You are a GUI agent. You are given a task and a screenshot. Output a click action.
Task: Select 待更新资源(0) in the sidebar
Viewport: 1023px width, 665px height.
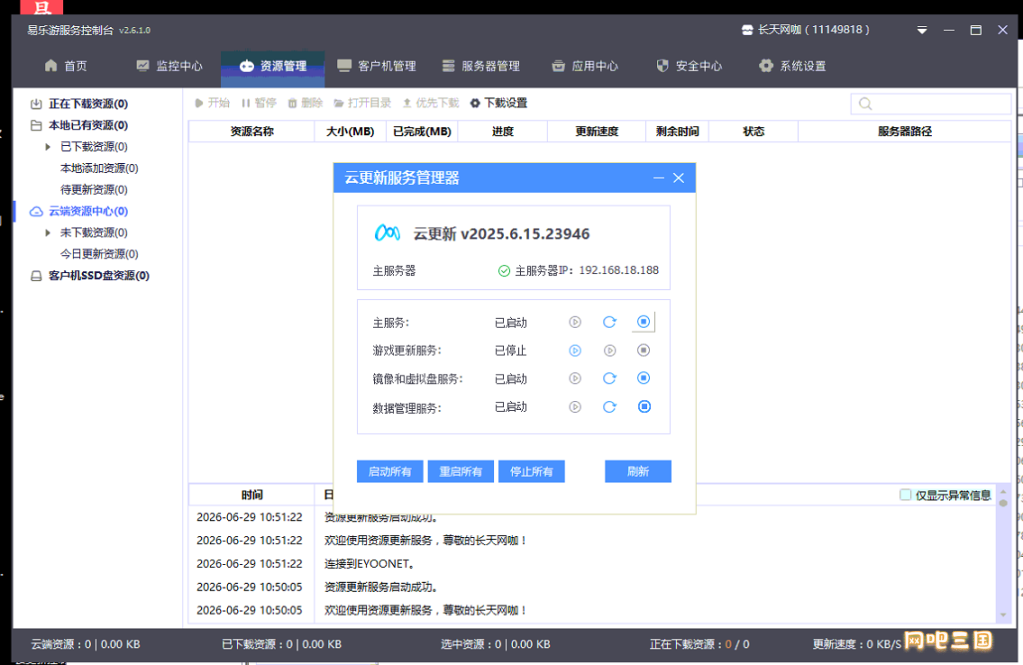coord(94,190)
